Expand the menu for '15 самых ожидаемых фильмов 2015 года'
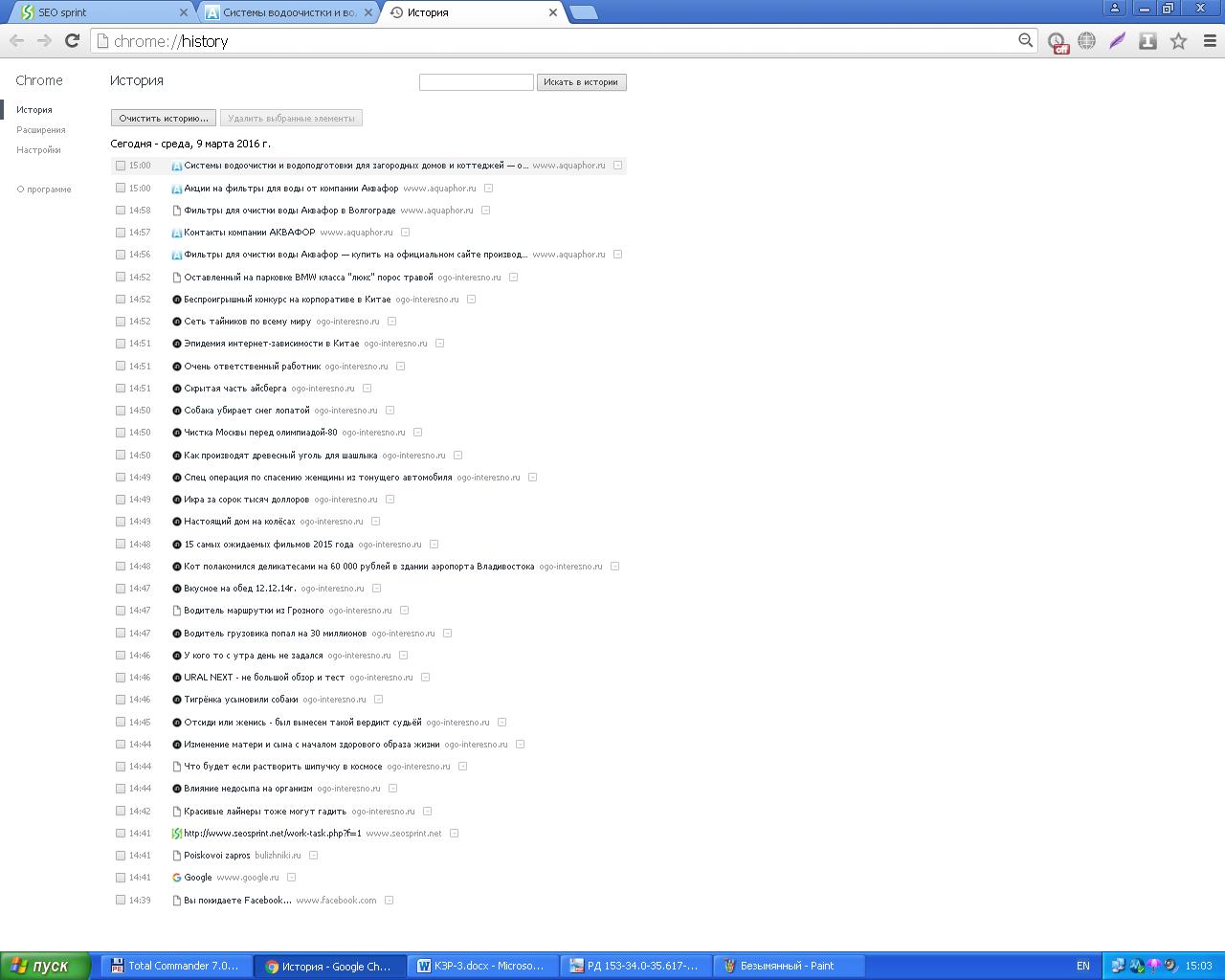Screen dimensions: 1225x980 [x=434, y=545]
